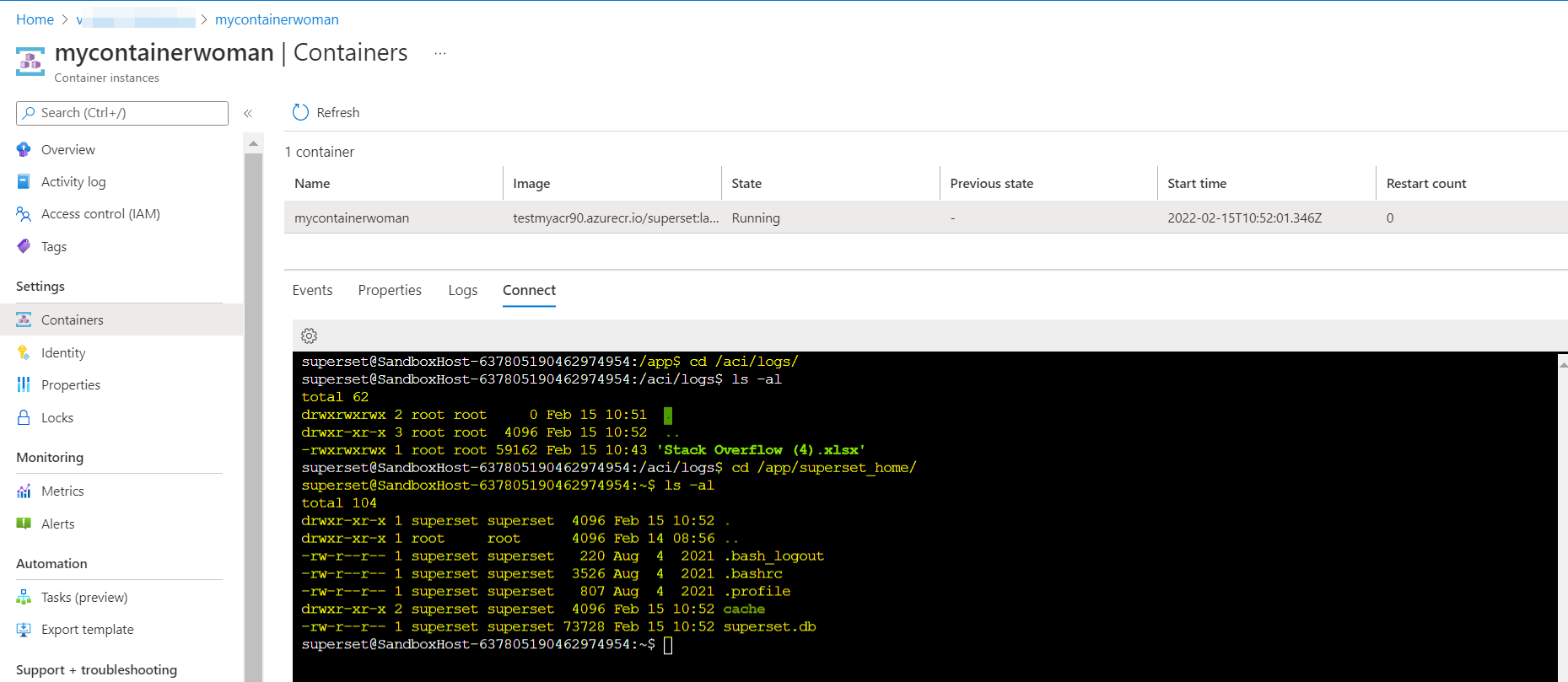Click the Activity log icon

point(24,181)
